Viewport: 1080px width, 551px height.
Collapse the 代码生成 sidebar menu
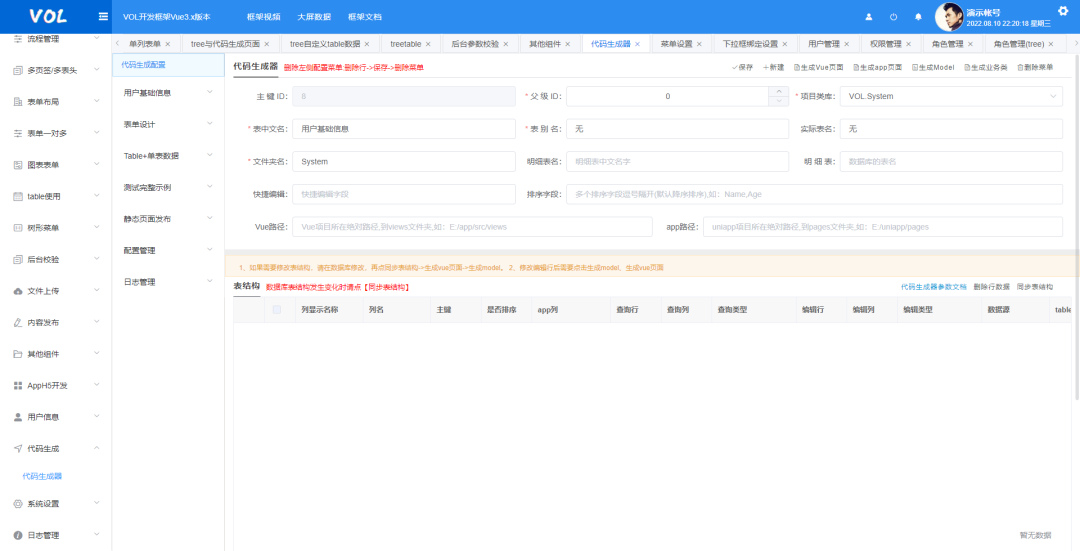coord(96,448)
